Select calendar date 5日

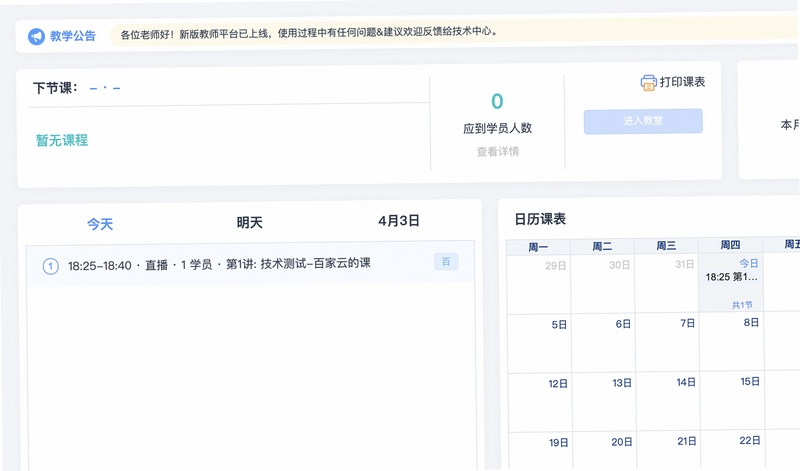[559, 325]
